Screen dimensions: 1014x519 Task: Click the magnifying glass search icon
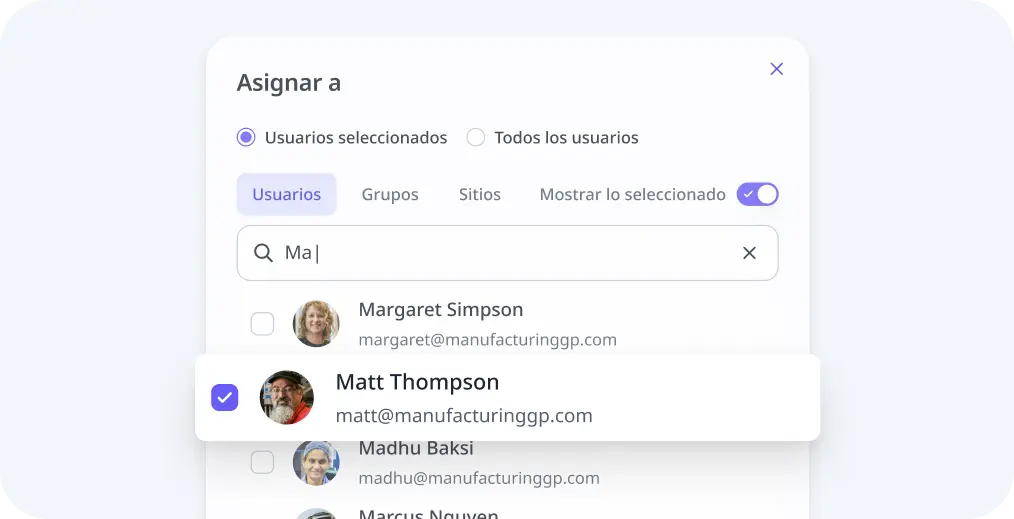[x=263, y=253]
